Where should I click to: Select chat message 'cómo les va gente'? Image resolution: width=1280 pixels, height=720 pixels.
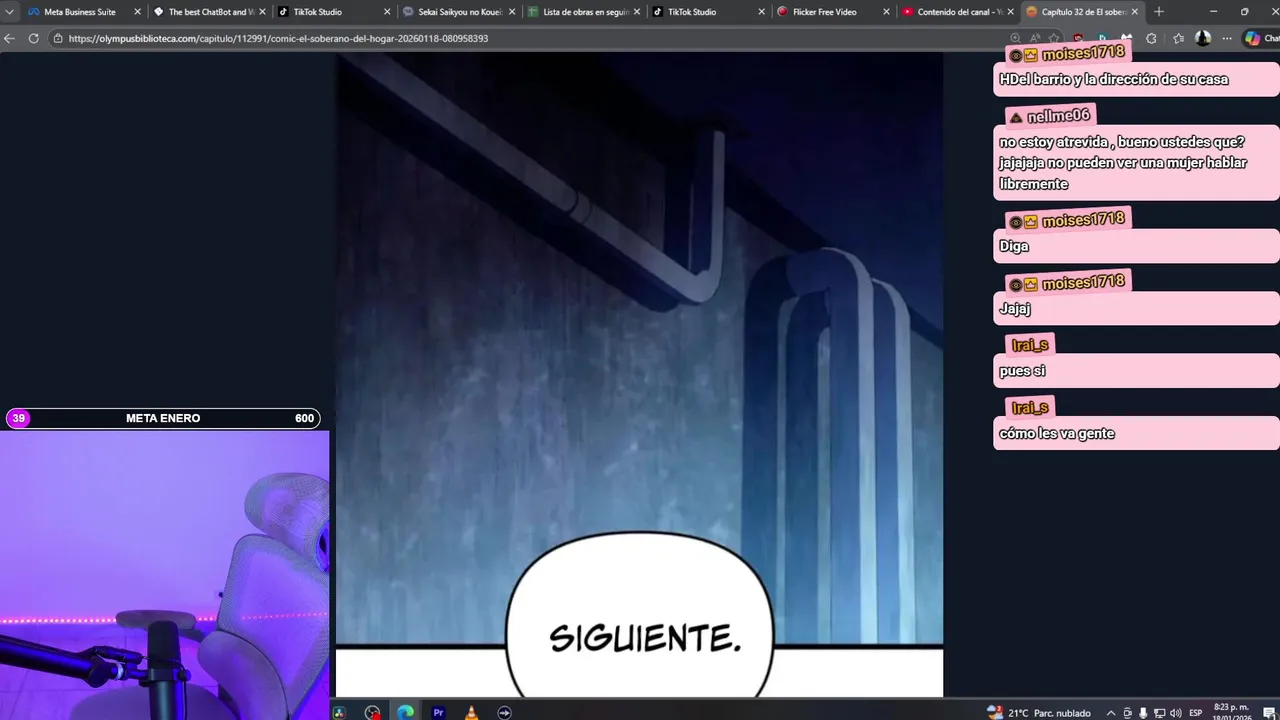[x=1137, y=433]
